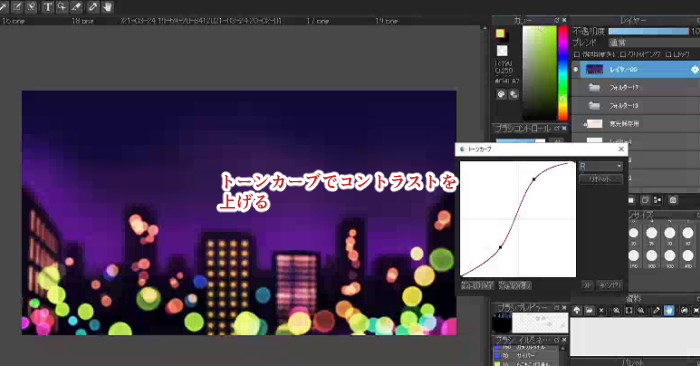This screenshot has height=366, width=700.
Task: Click the merge layer icon below layer list
Action: (x=657, y=200)
